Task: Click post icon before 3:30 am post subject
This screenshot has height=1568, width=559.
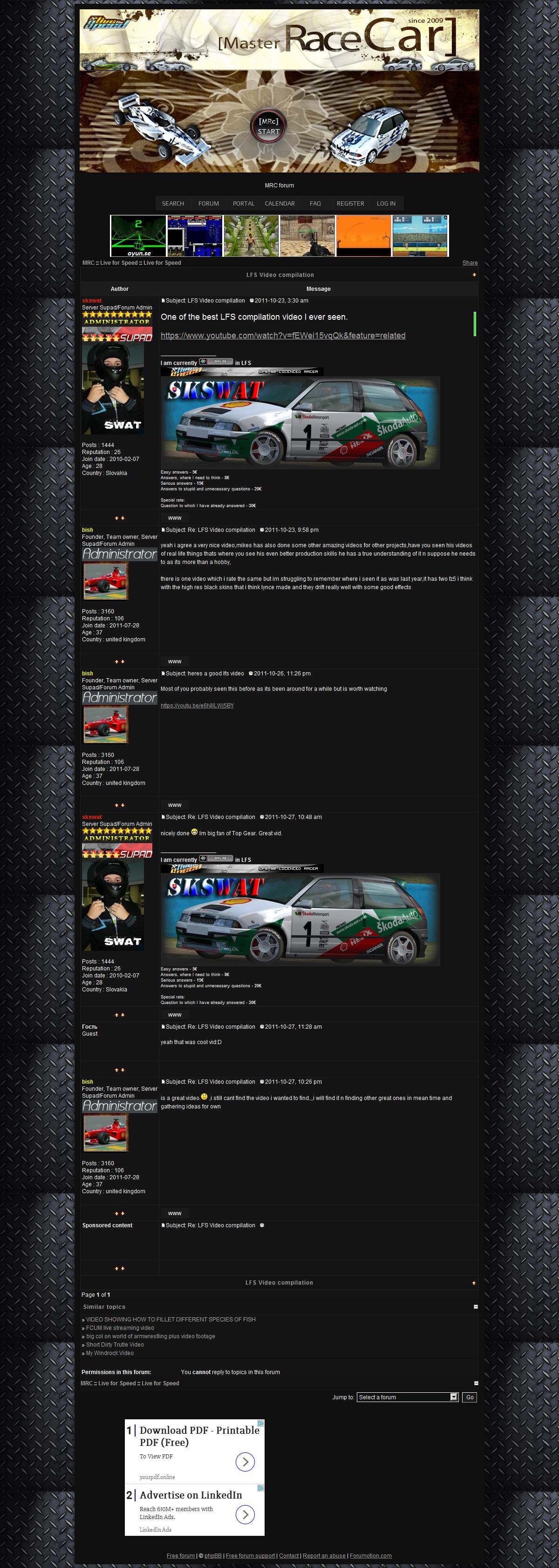Action: [163, 301]
